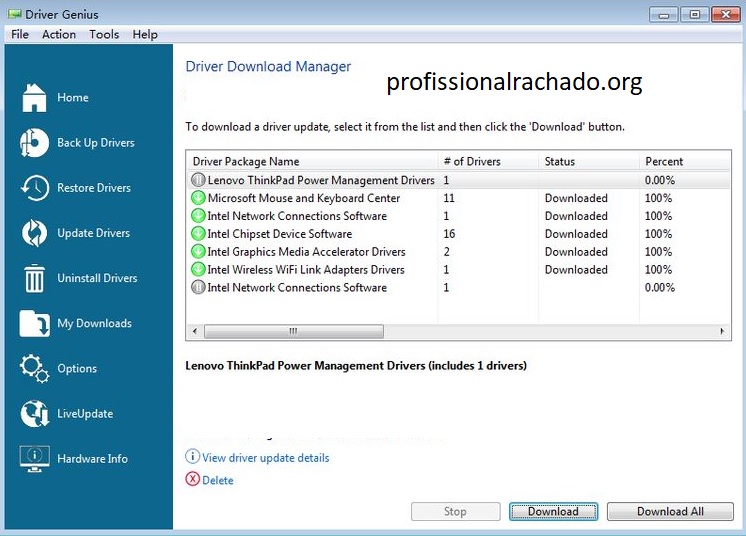
Task: Click the Stop button
Action: point(455,511)
